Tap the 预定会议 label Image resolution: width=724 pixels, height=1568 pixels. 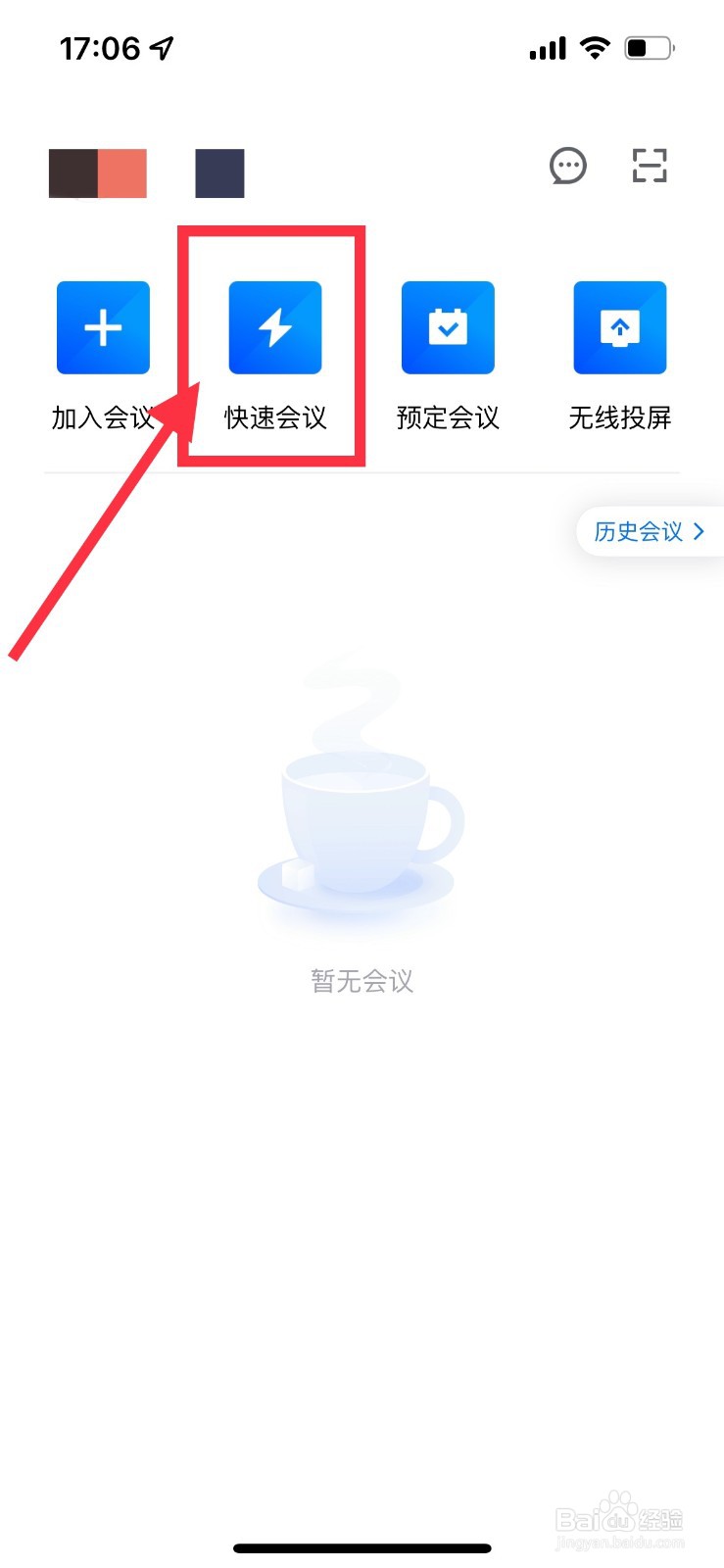448,418
